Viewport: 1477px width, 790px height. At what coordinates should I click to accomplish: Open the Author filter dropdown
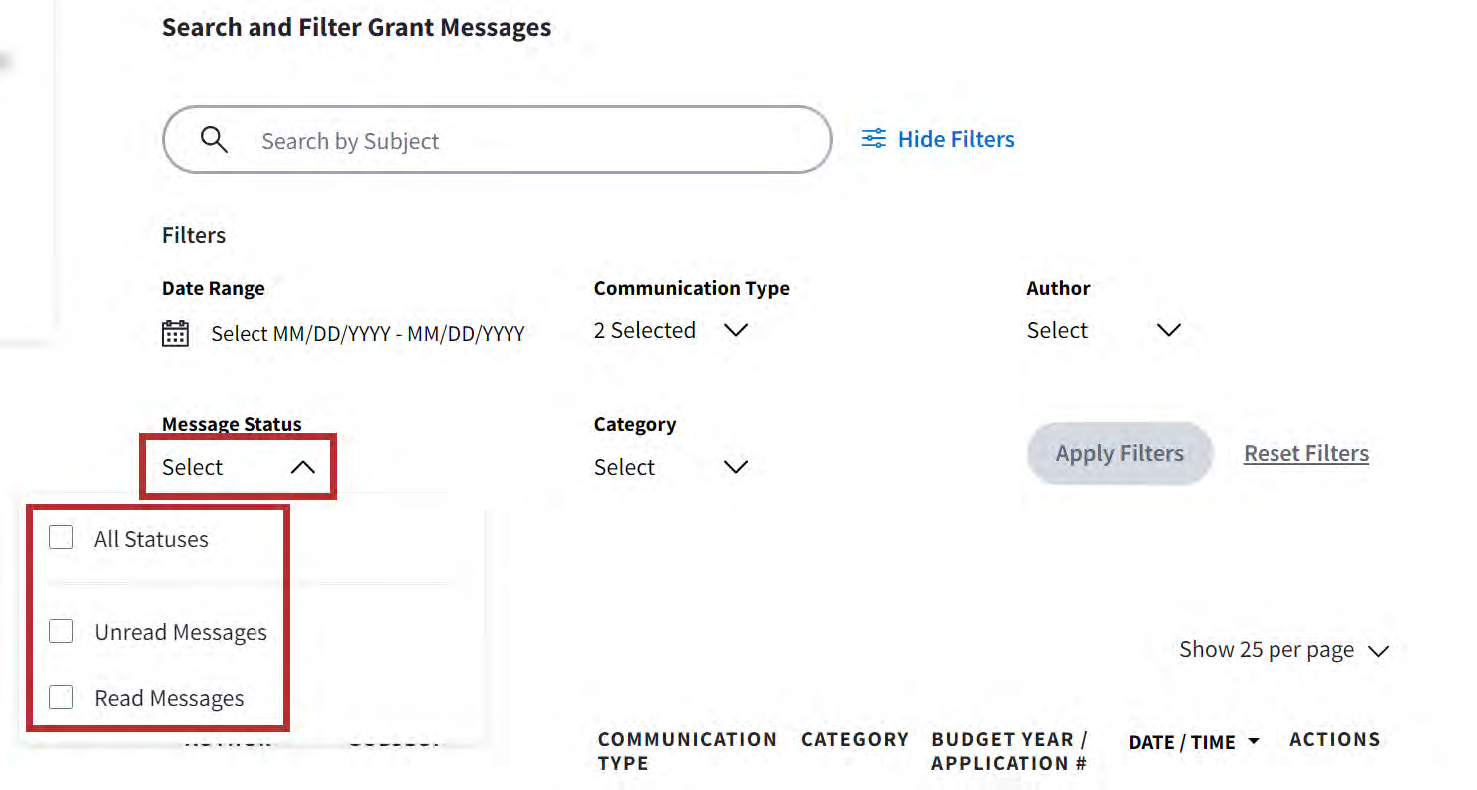click(x=1103, y=331)
